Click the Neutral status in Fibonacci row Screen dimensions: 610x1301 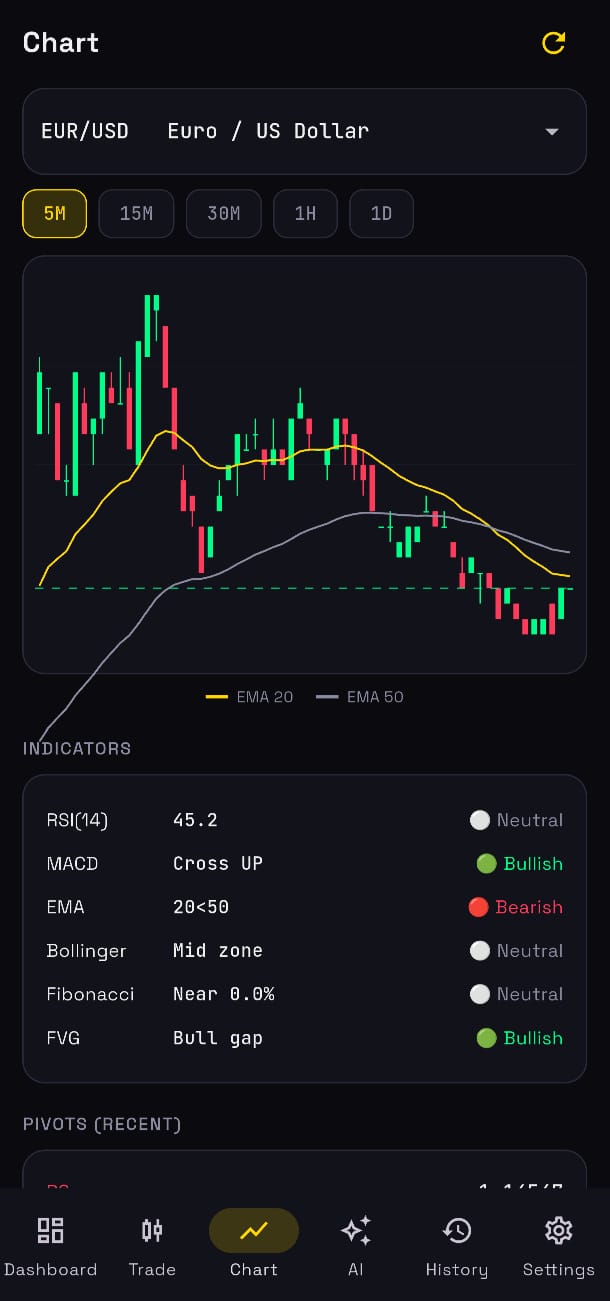tap(517, 995)
